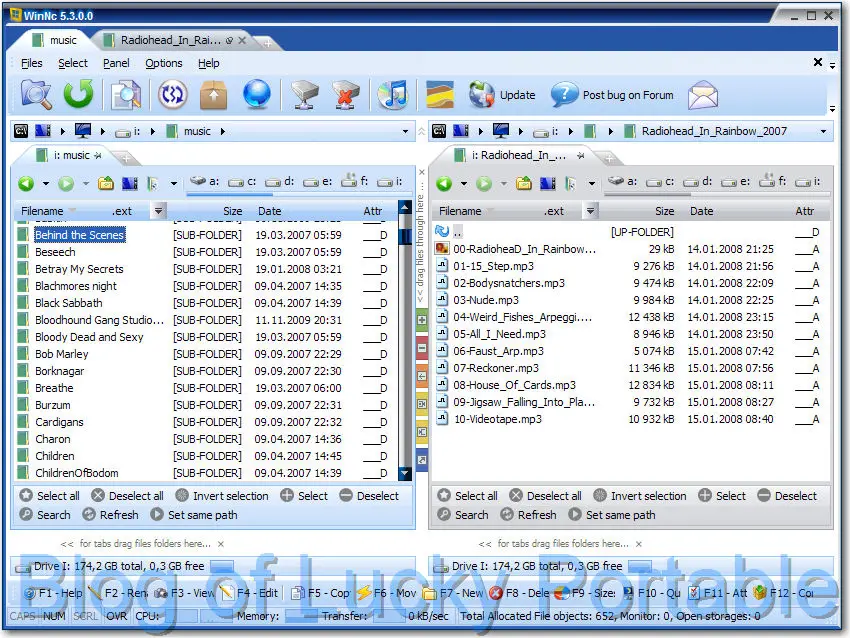
Task: Click the blue synchronize circle icon
Action: click(173, 95)
